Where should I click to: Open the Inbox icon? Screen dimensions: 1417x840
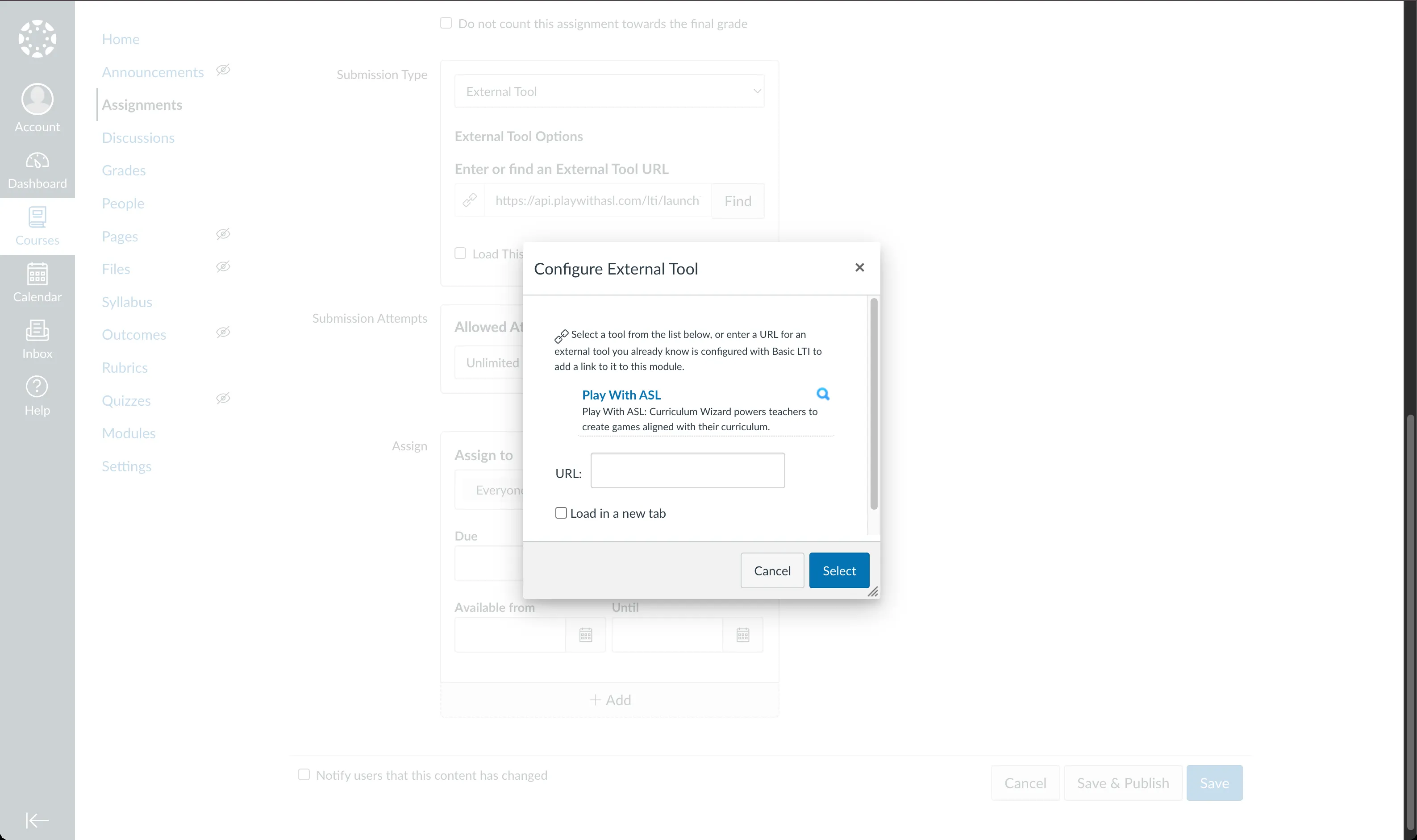coord(38,330)
